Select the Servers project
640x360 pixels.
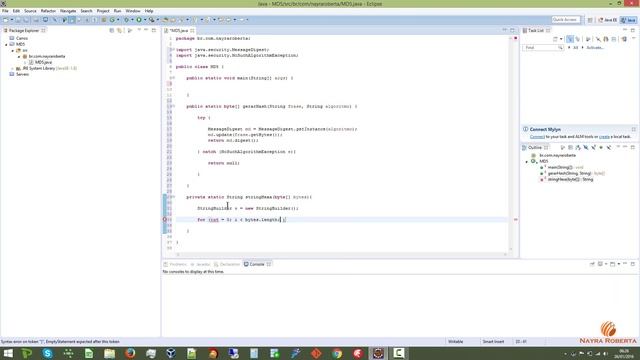pyautogui.click(x=22, y=74)
